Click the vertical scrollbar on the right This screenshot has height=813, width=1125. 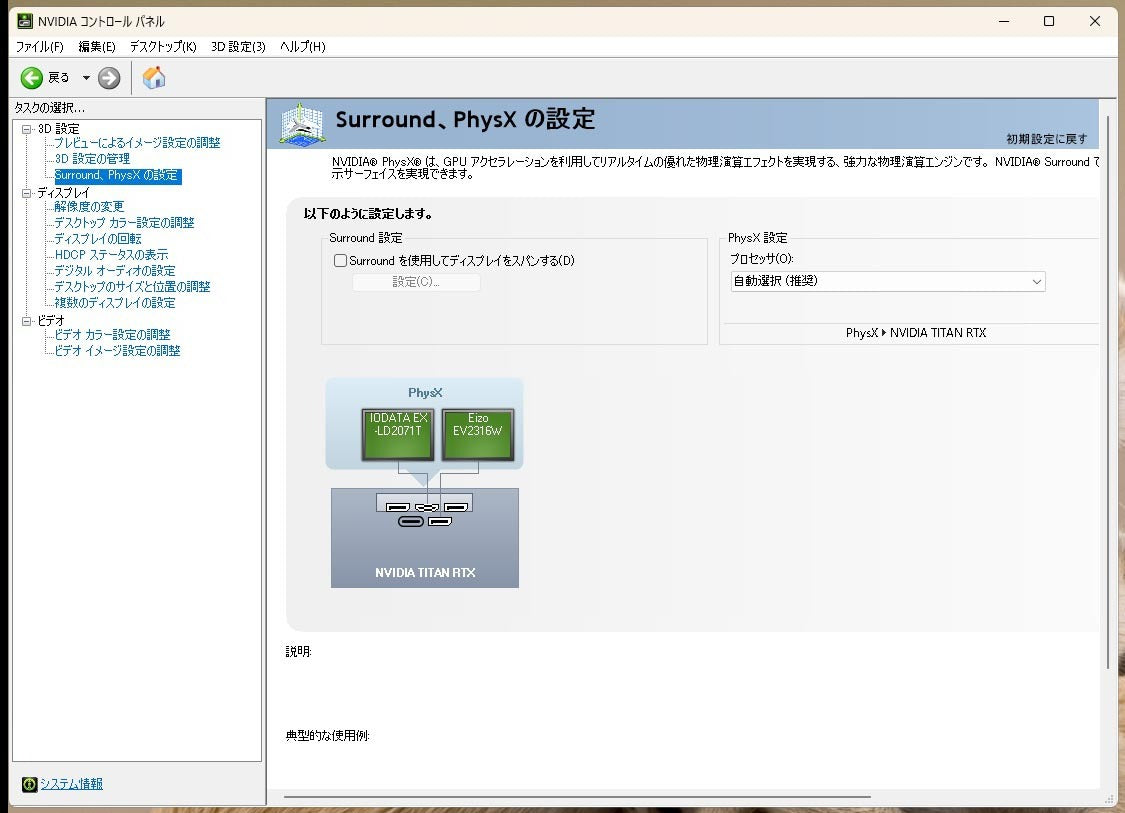point(1108,392)
